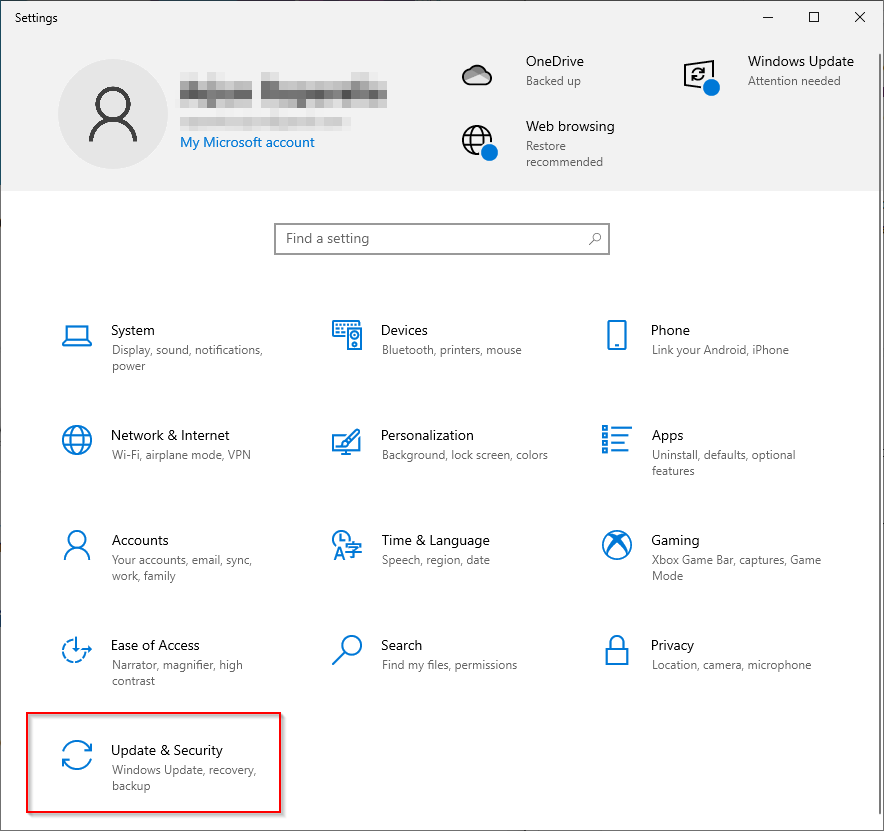
Task: Open the Apps list icon
Action: click(x=617, y=440)
